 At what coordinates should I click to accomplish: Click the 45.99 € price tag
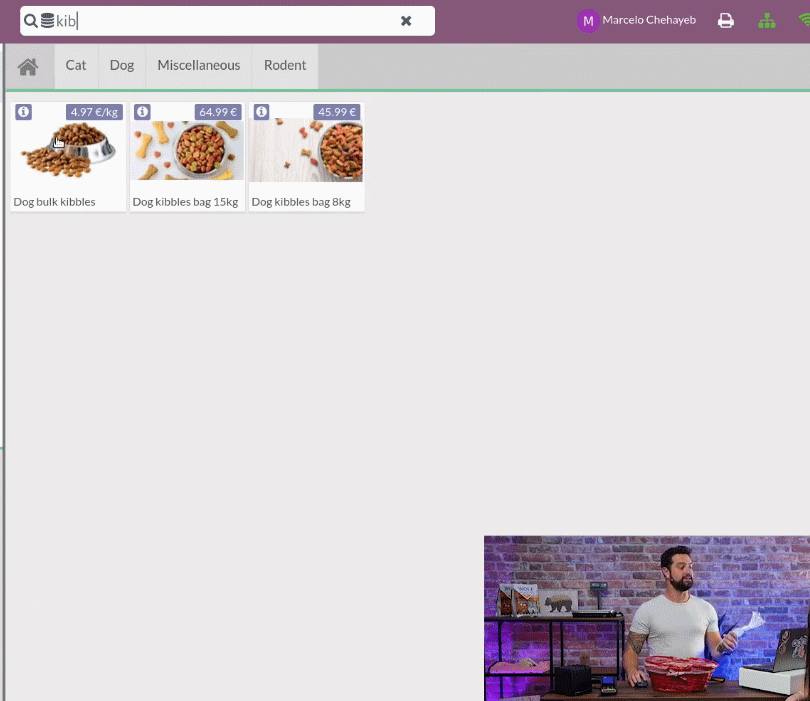pos(337,112)
